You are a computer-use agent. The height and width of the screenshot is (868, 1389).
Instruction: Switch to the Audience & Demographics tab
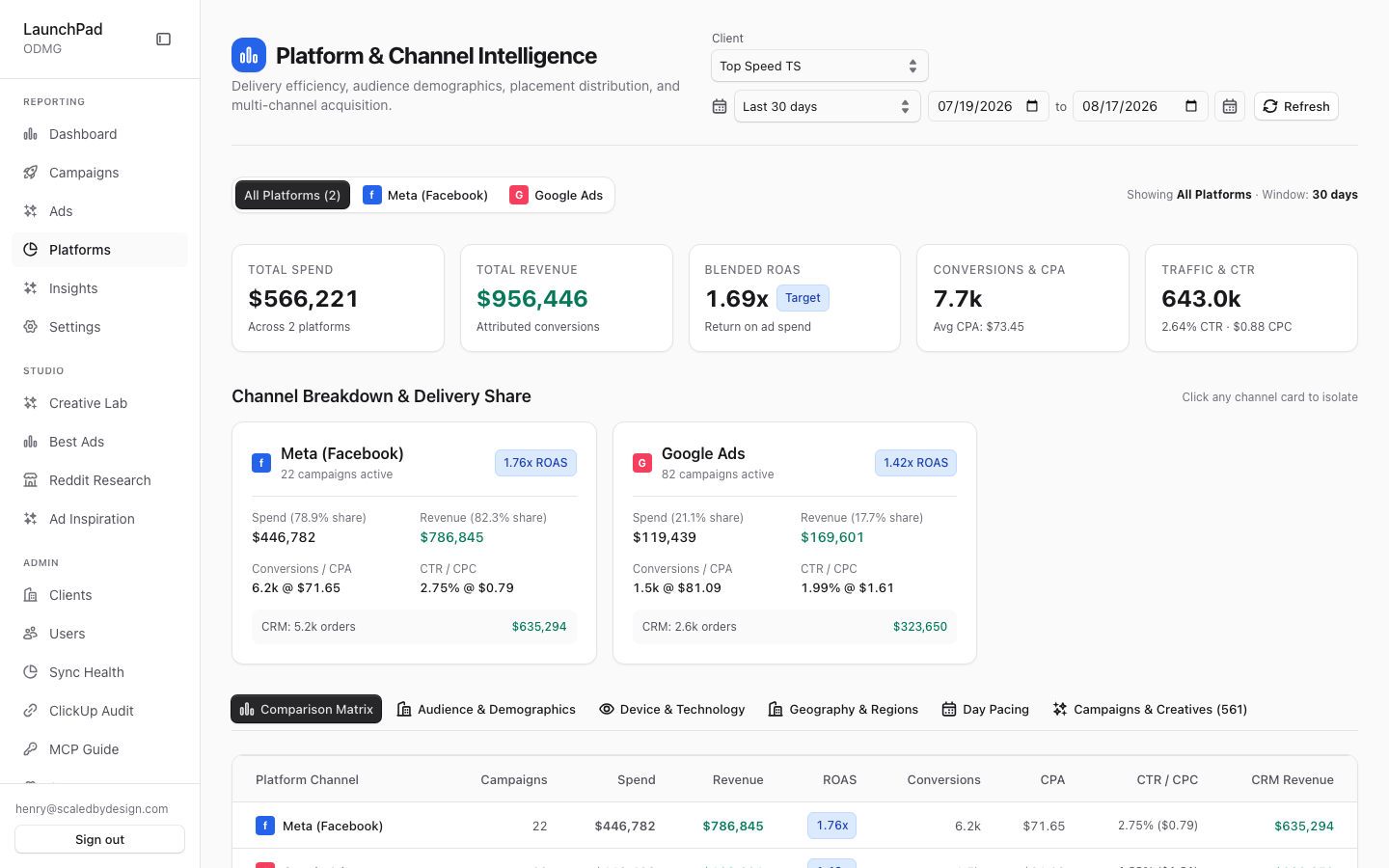[486, 709]
